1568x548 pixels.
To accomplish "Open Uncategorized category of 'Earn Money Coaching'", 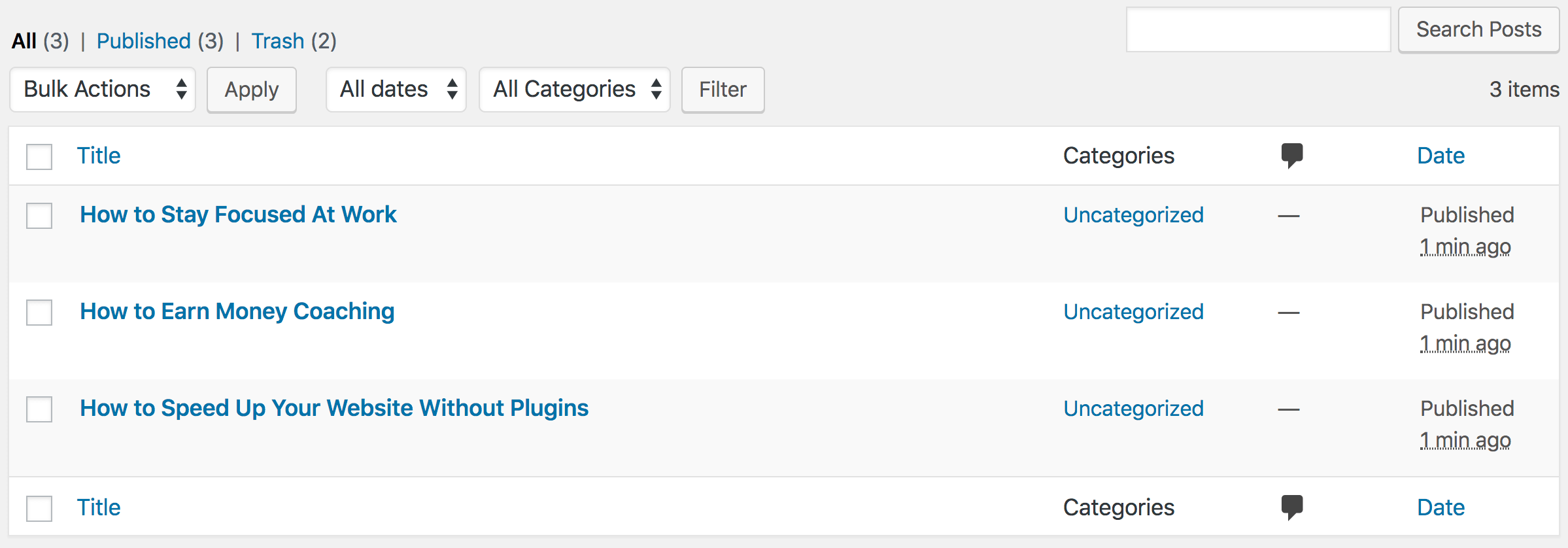I will tap(1133, 312).
